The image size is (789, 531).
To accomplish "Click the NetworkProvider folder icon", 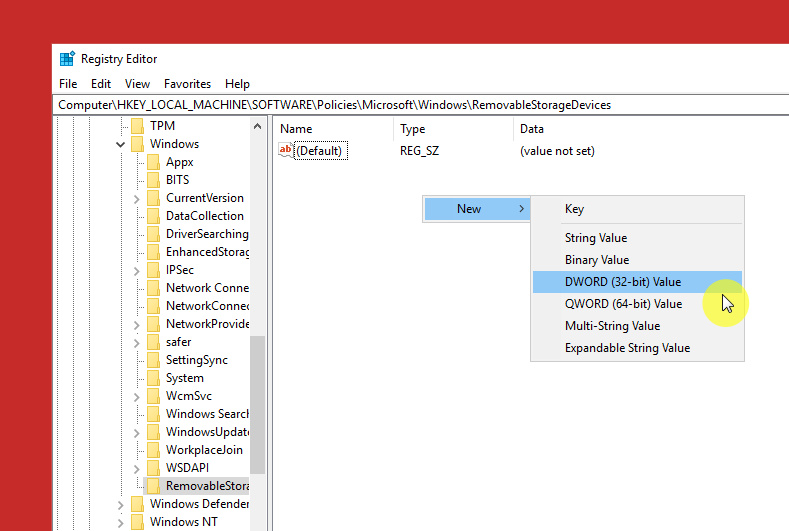I will click(x=153, y=324).
